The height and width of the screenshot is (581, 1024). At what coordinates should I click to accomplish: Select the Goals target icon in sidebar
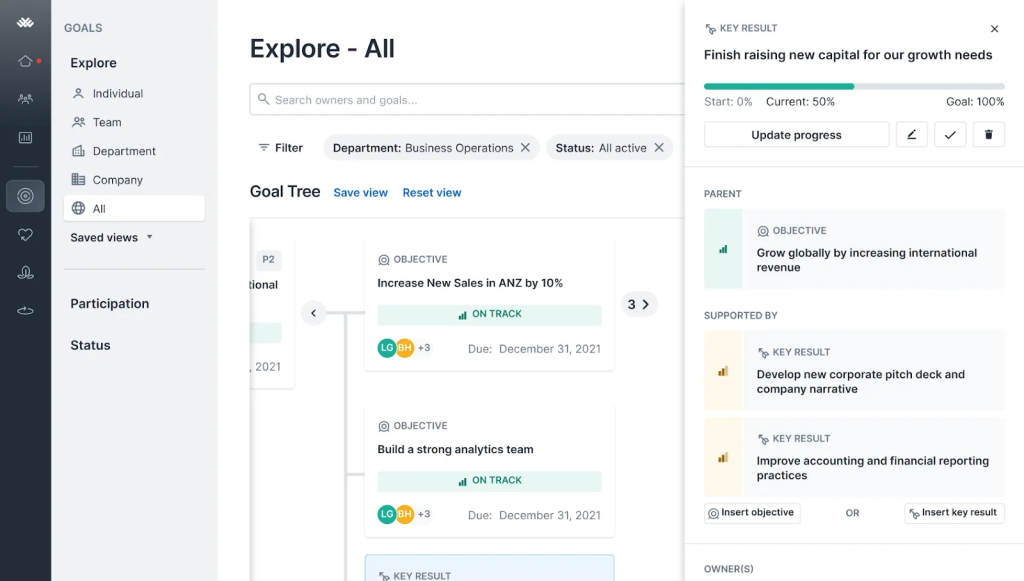24,196
